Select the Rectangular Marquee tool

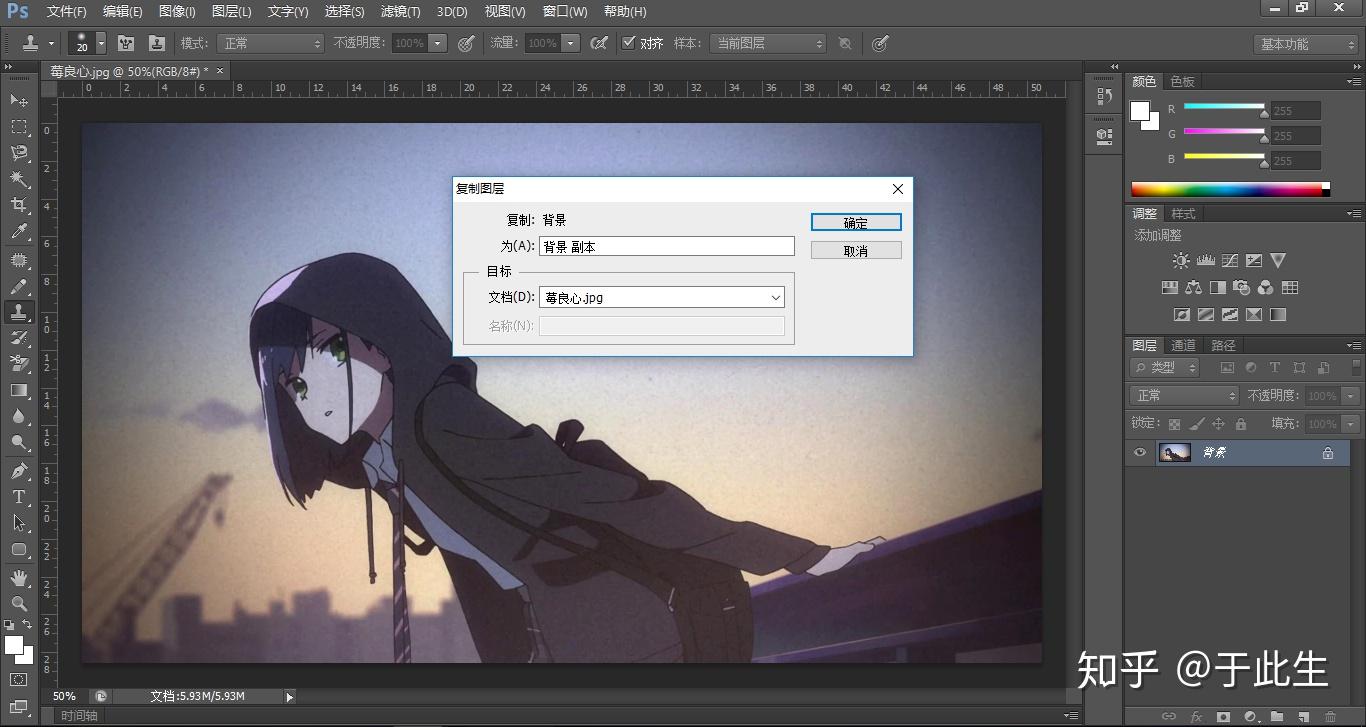pos(19,127)
